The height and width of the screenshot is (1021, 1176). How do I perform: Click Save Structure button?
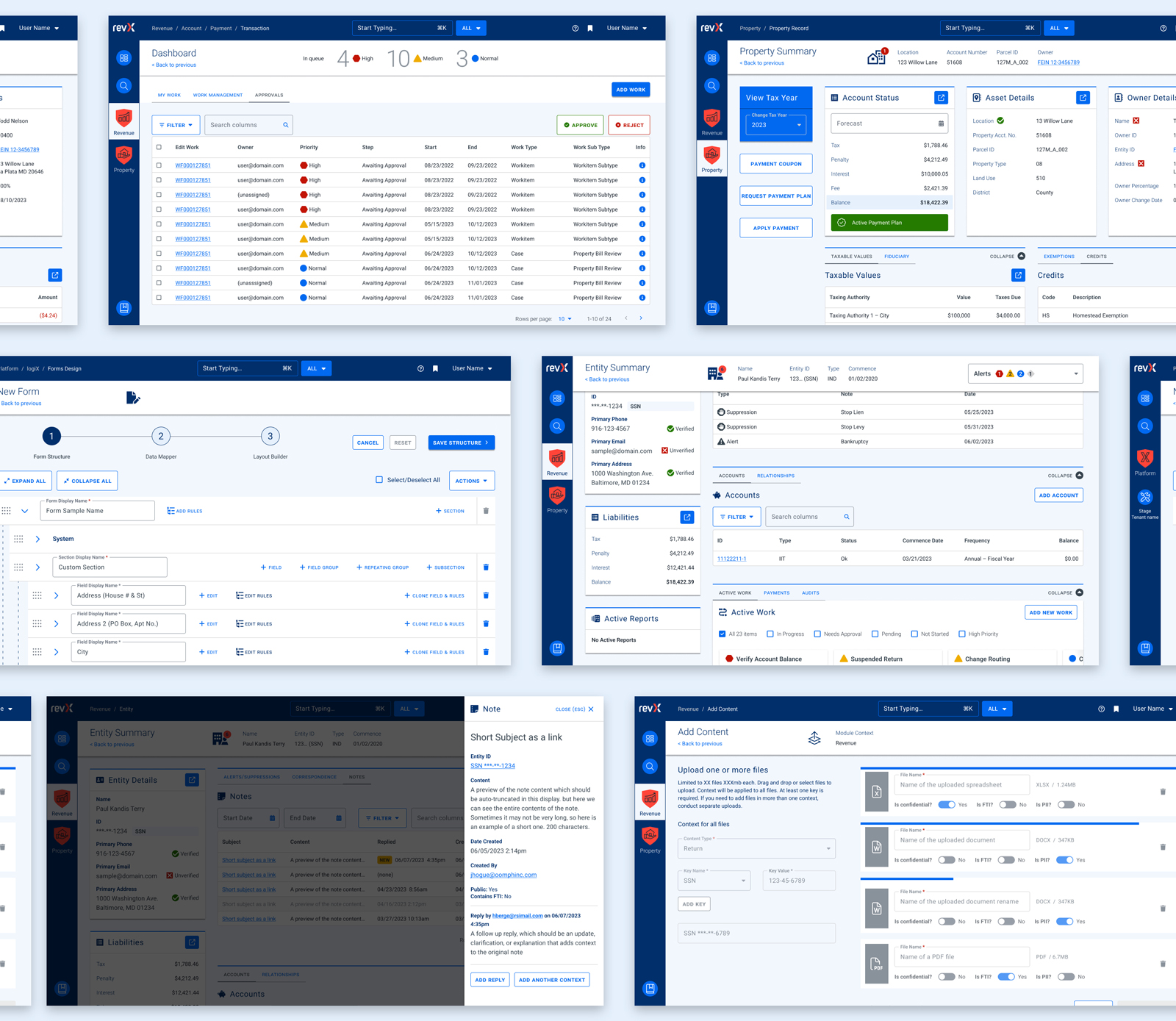point(462,443)
